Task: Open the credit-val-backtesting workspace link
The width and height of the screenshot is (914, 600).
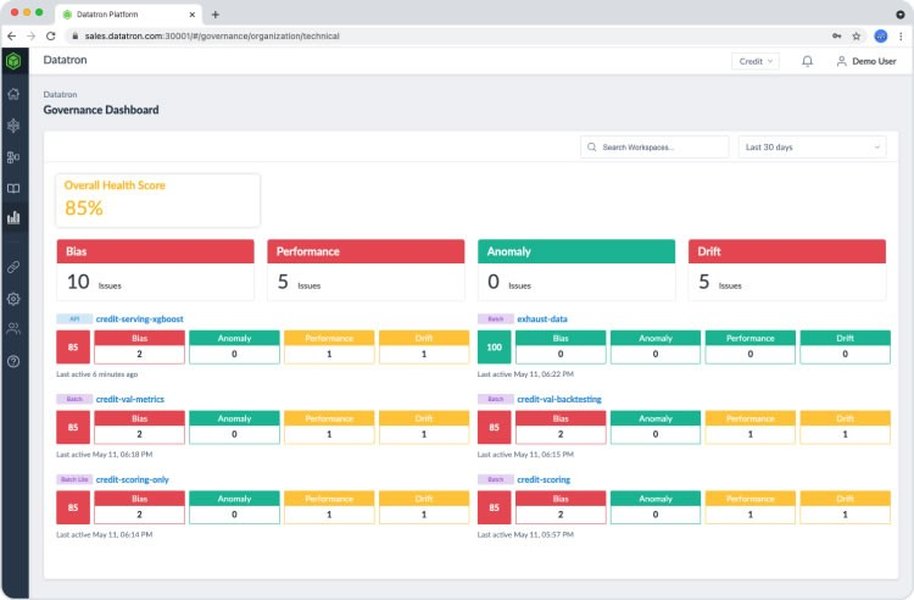Action: point(559,399)
